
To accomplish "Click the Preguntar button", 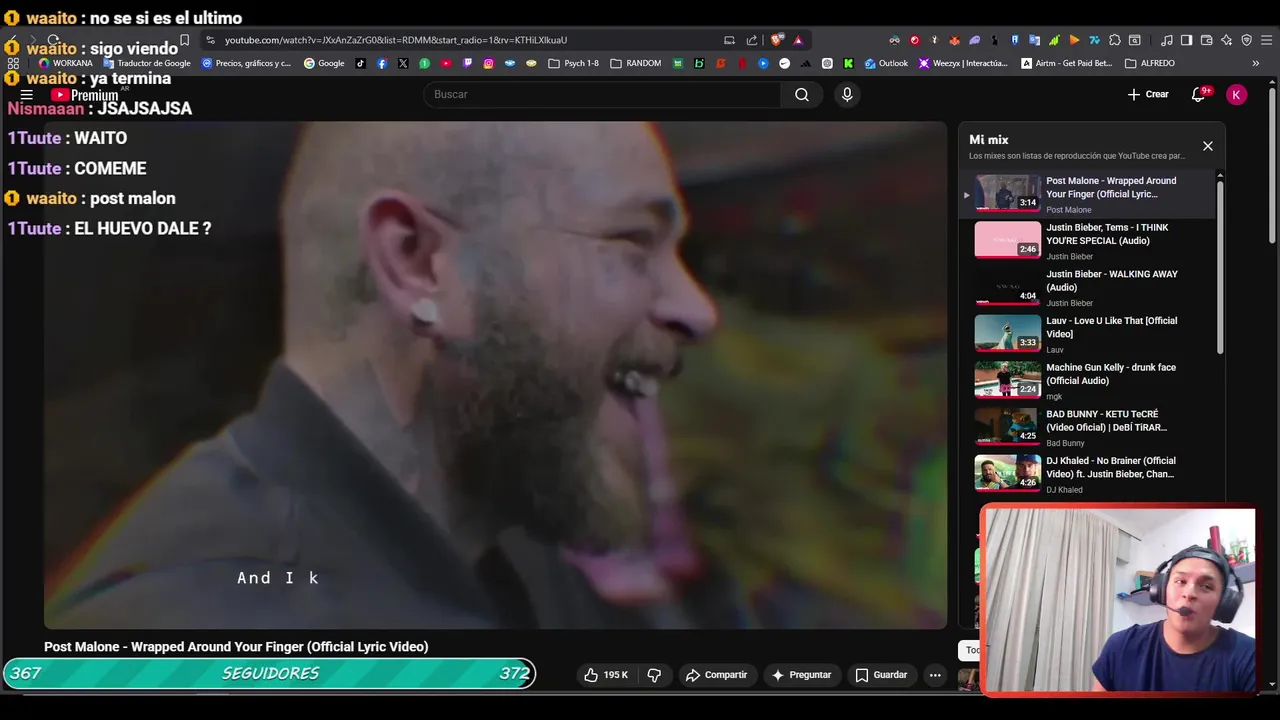I will (801, 675).
